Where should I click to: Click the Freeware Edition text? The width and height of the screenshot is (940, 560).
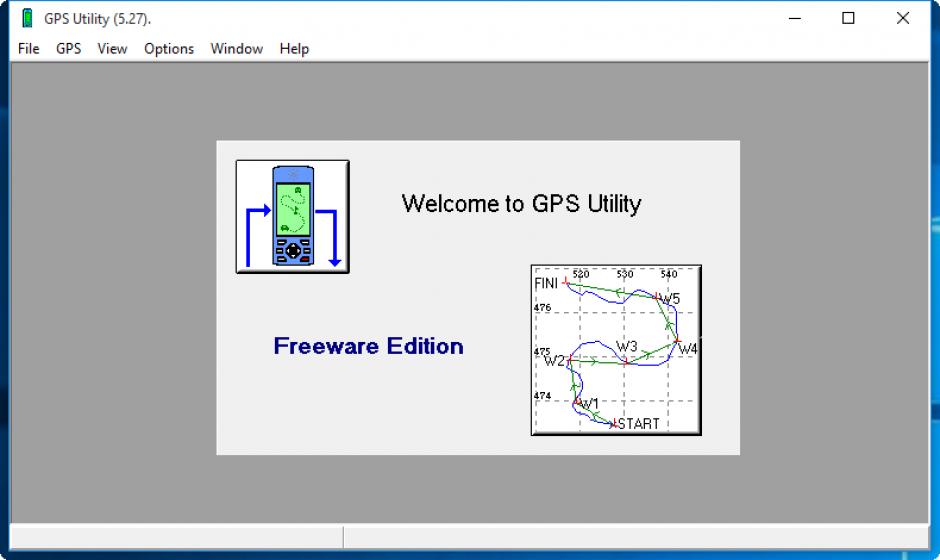[x=368, y=346]
